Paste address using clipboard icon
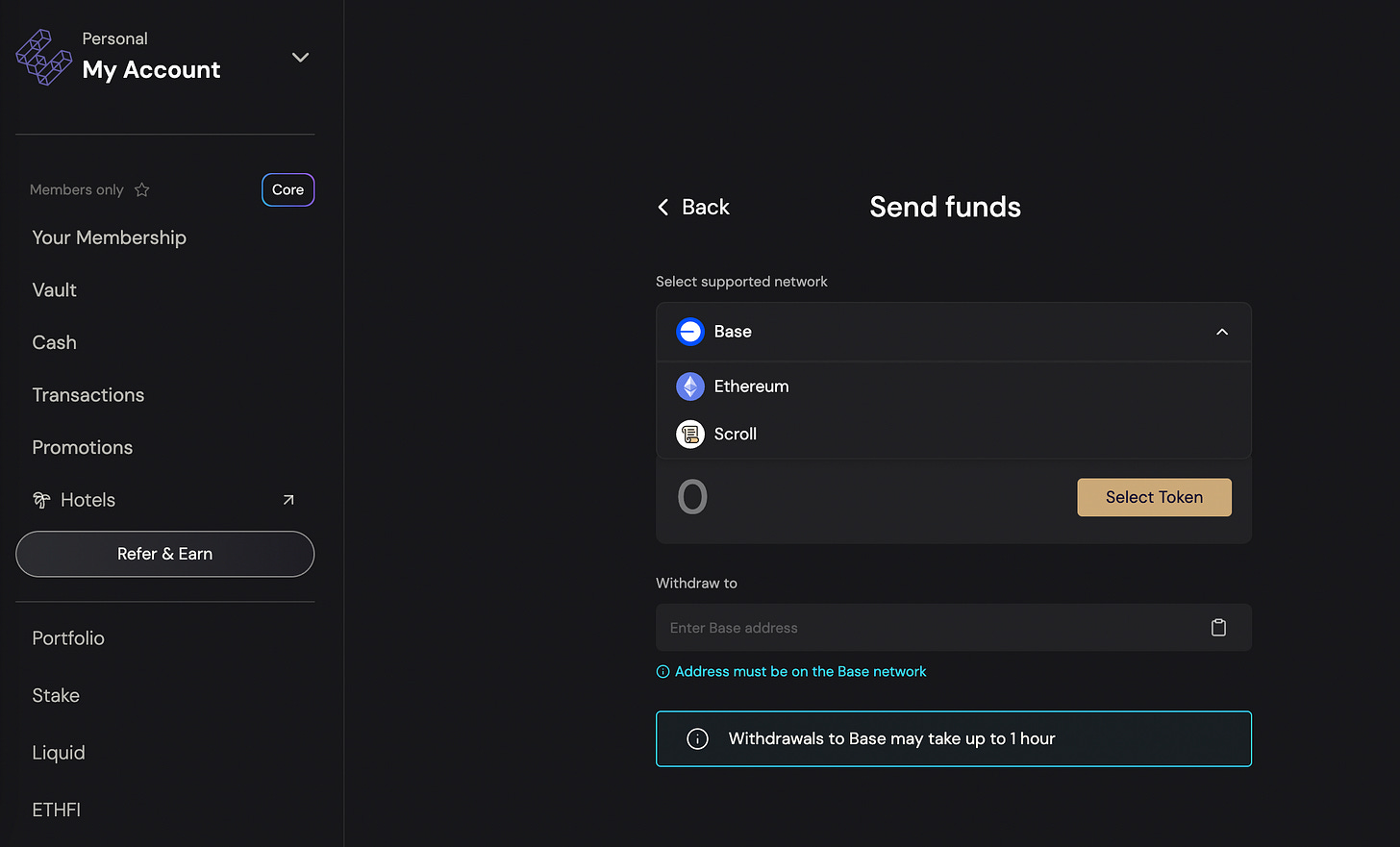 click(x=1218, y=628)
